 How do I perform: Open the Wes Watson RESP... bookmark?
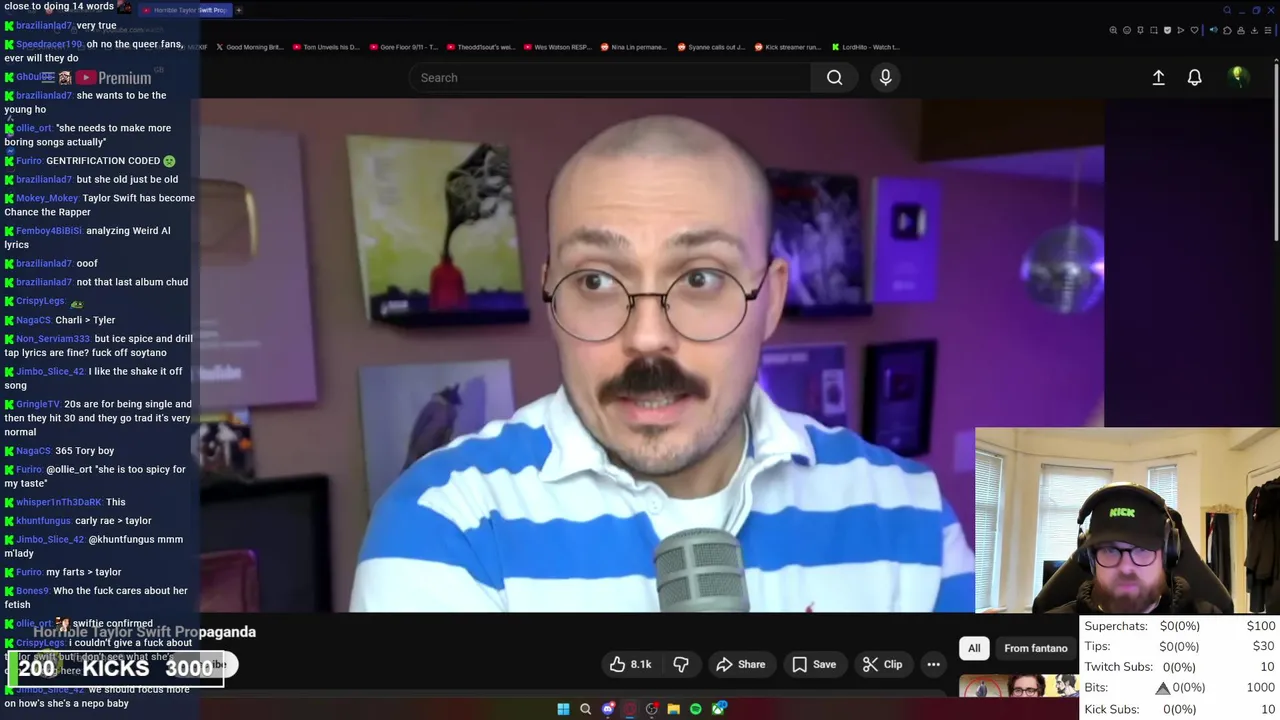557,47
